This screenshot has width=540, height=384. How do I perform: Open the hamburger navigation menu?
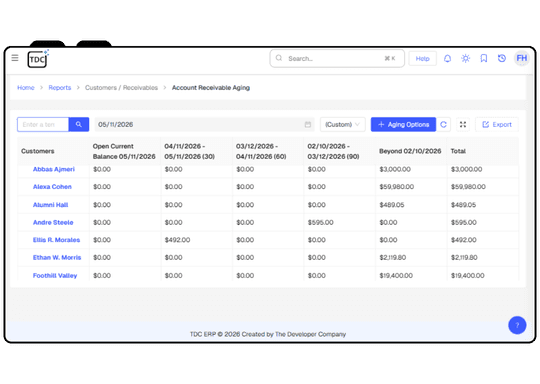pyautogui.click(x=15, y=58)
